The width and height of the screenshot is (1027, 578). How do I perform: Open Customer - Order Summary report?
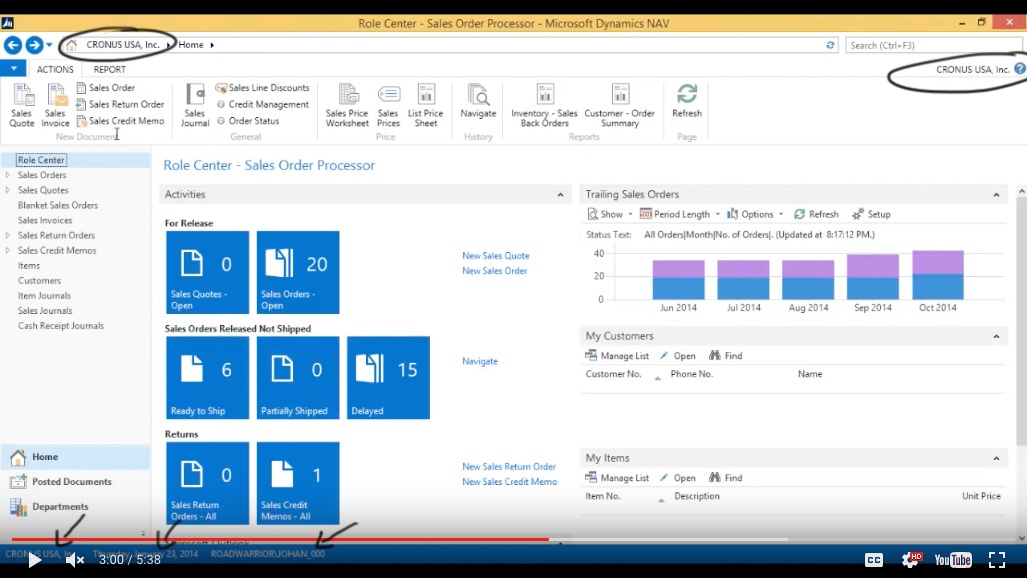620,105
